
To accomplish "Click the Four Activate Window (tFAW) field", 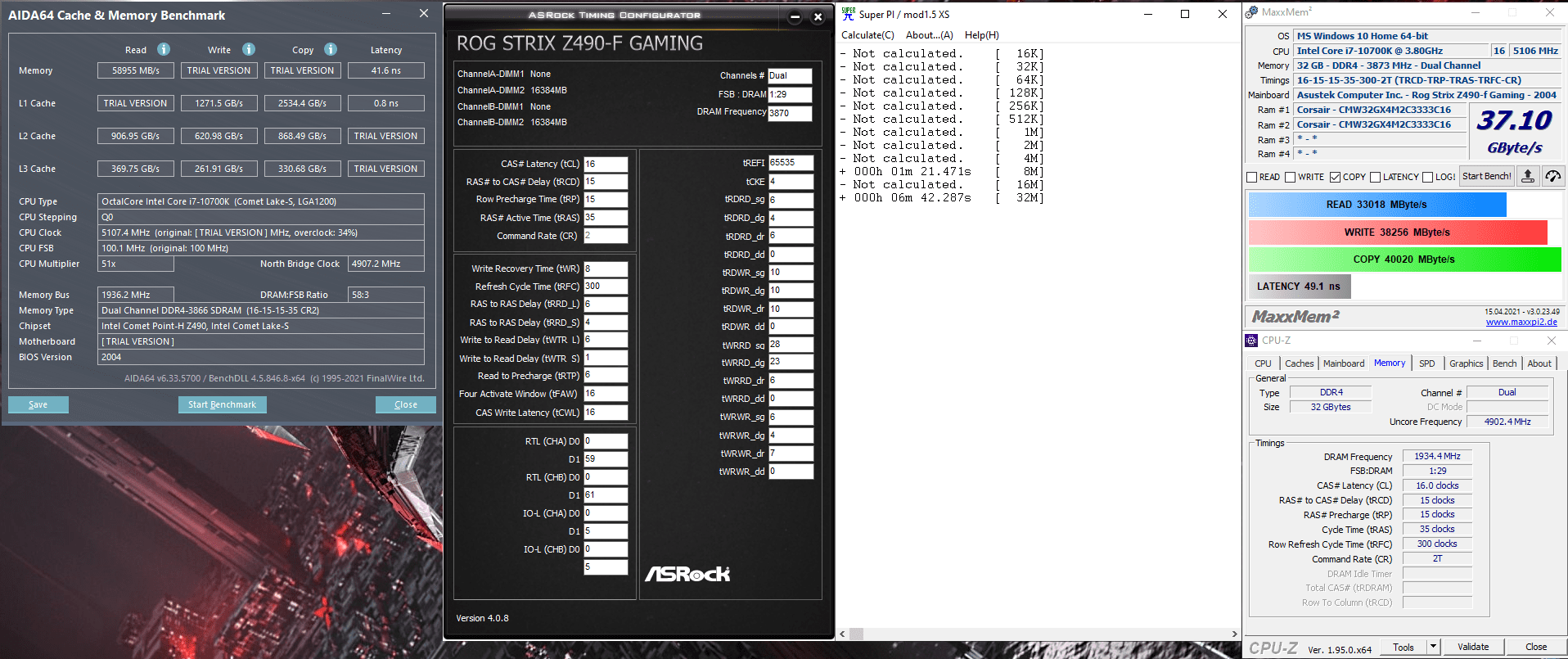I will tap(606, 394).
